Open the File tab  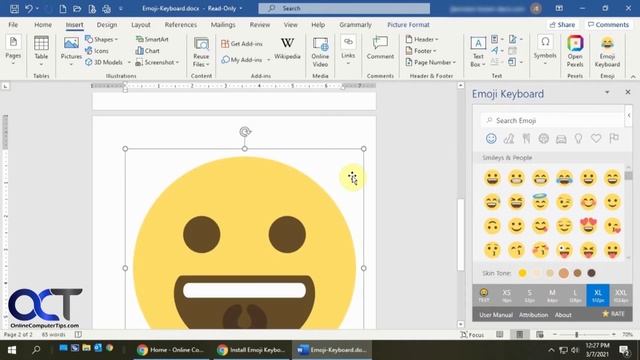pos(13,24)
